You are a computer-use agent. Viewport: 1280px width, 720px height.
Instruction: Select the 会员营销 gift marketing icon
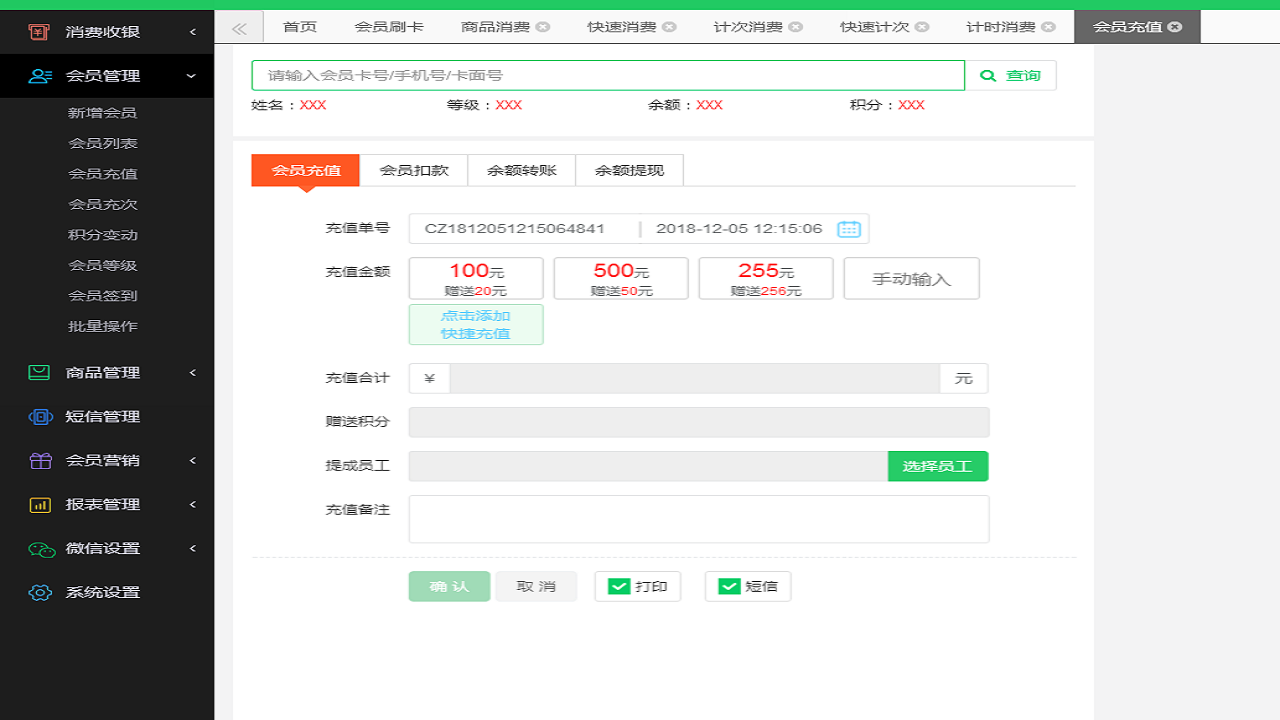click(x=38, y=460)
